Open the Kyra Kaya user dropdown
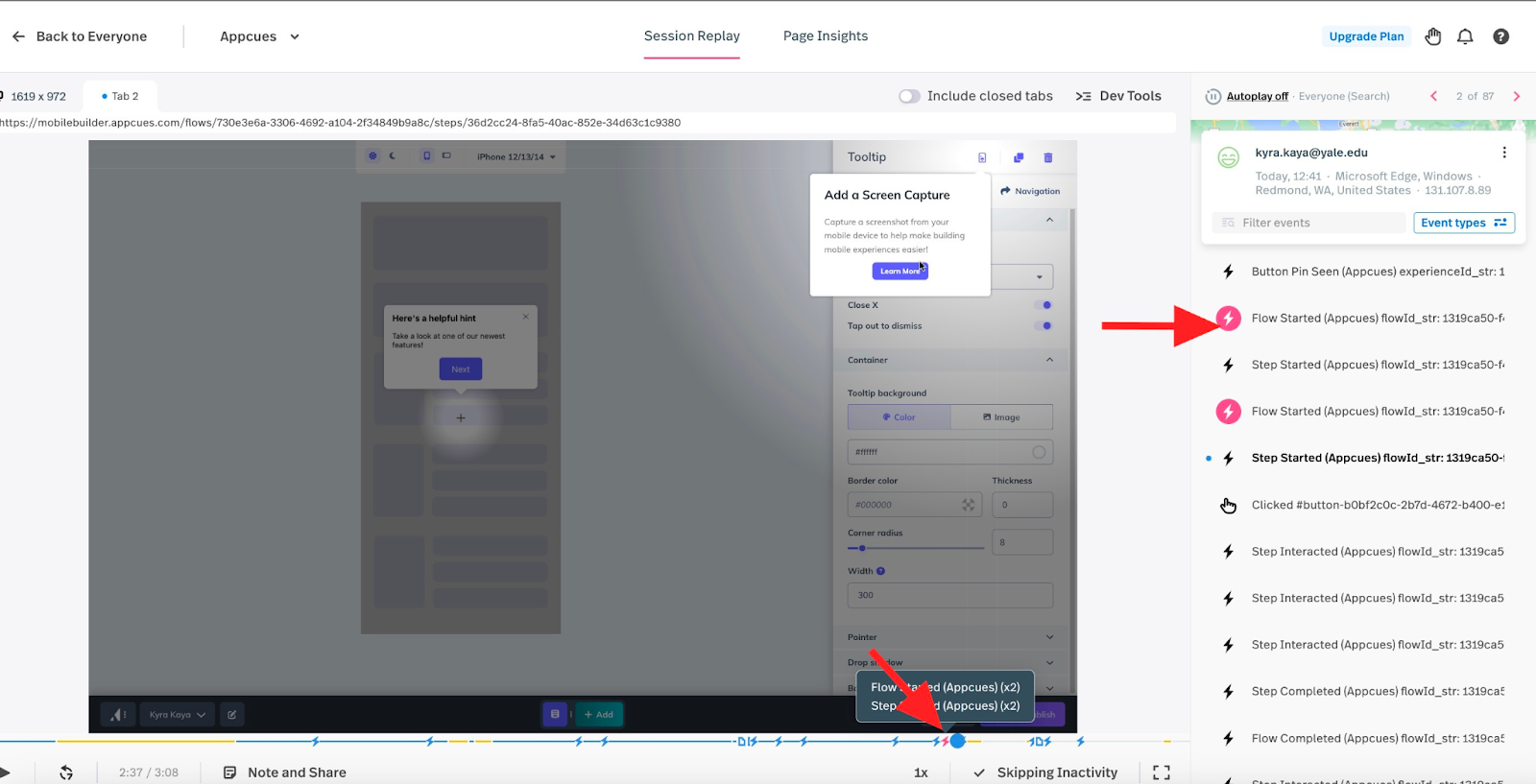Screen dimensions: 1536x784 [177, 714]
